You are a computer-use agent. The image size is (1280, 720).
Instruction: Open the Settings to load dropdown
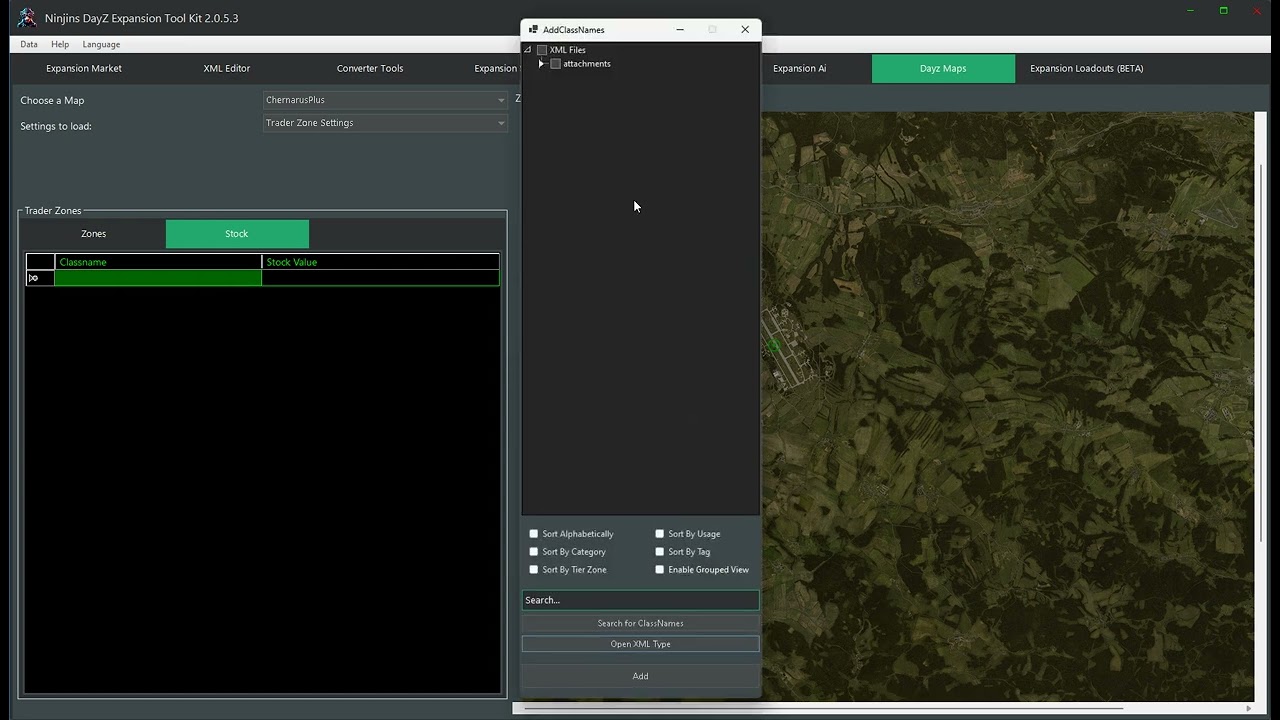(385, 123)
